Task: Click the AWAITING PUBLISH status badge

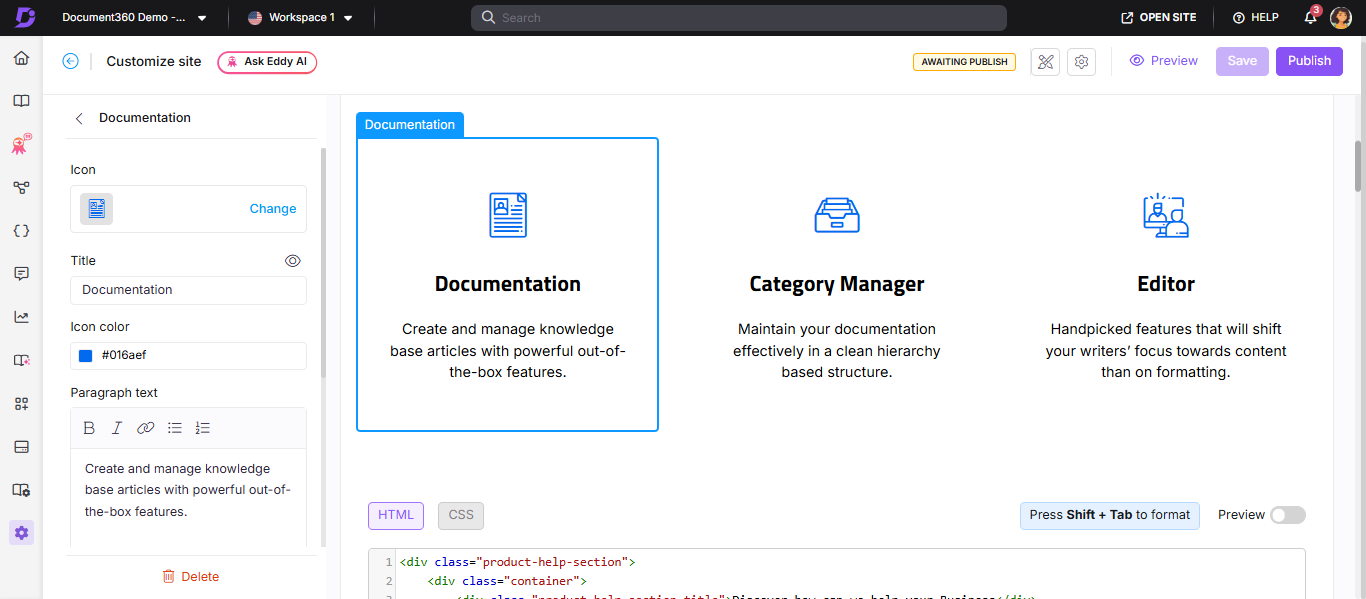Action: click(x=964, y=62)
